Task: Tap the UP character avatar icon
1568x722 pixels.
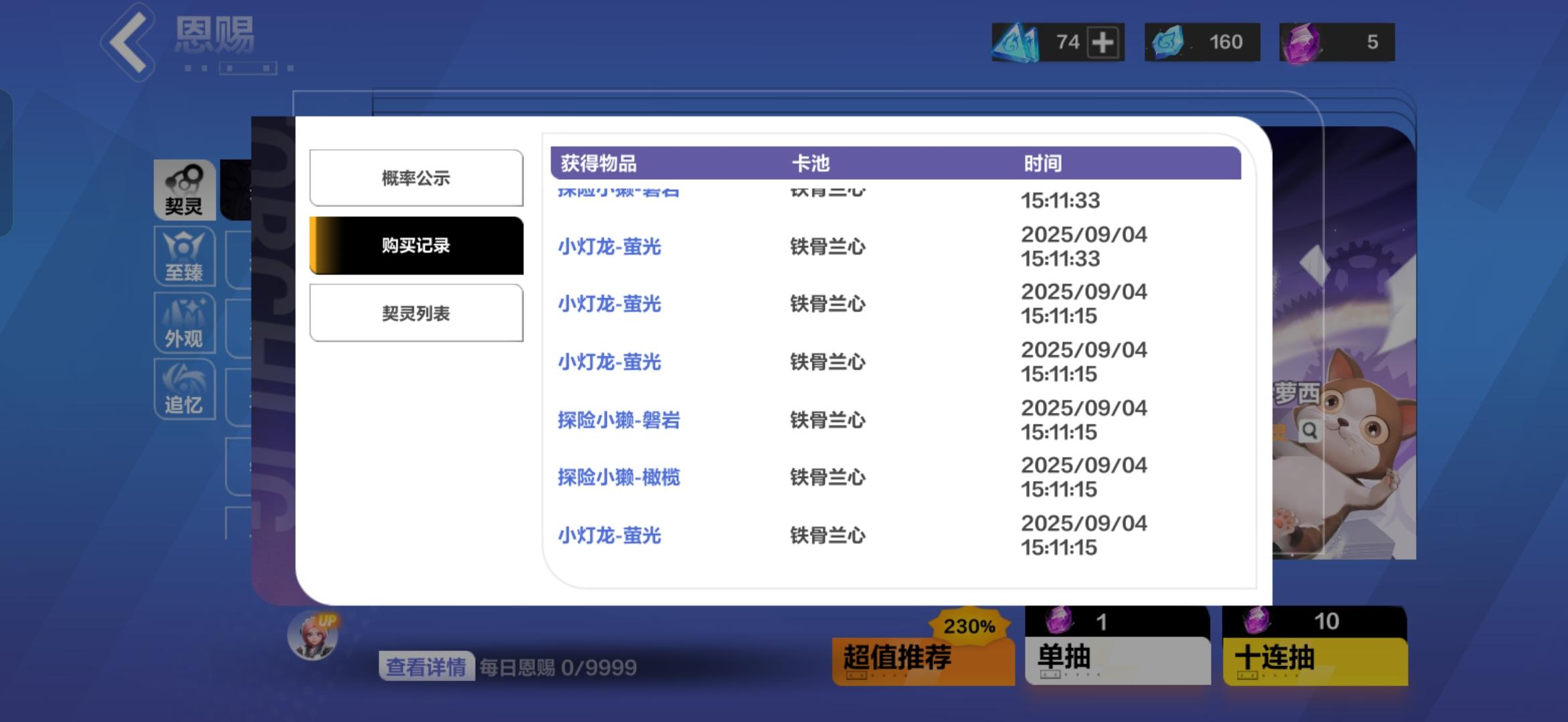Action: tap(312, 635)
